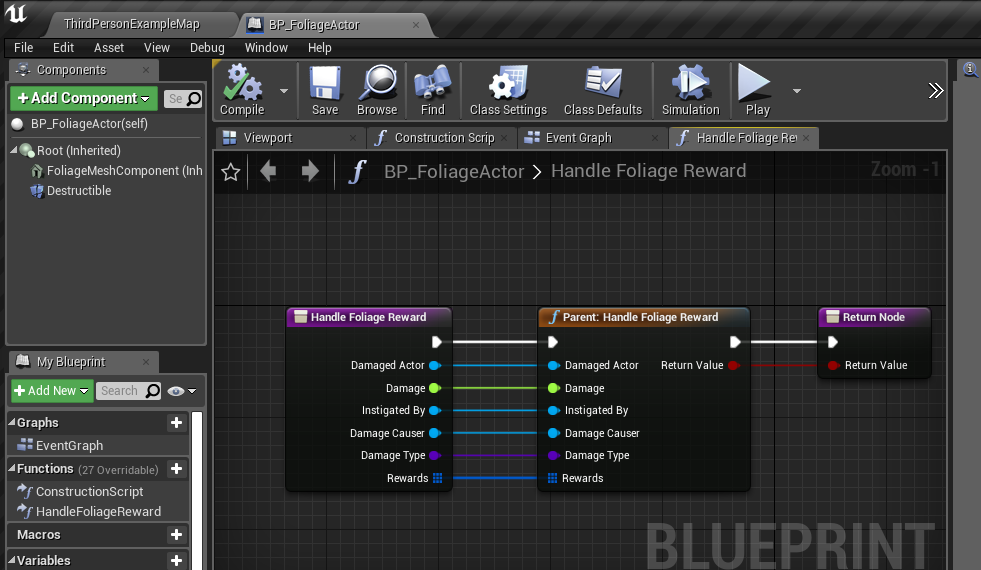Screen dimensions: 981x570
Task: Click the Add New button
Action: click(x=52, y=391)
